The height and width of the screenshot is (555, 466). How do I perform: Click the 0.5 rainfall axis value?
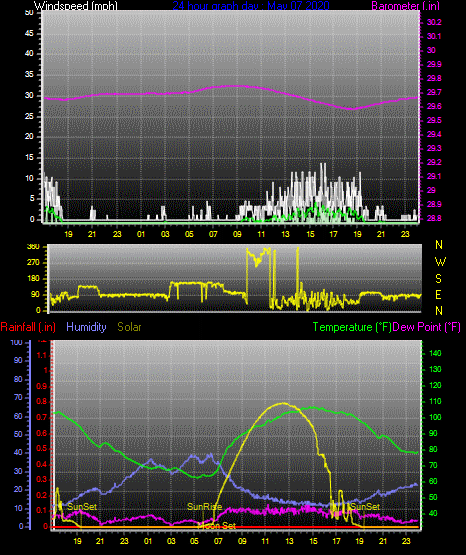[42, 448]
